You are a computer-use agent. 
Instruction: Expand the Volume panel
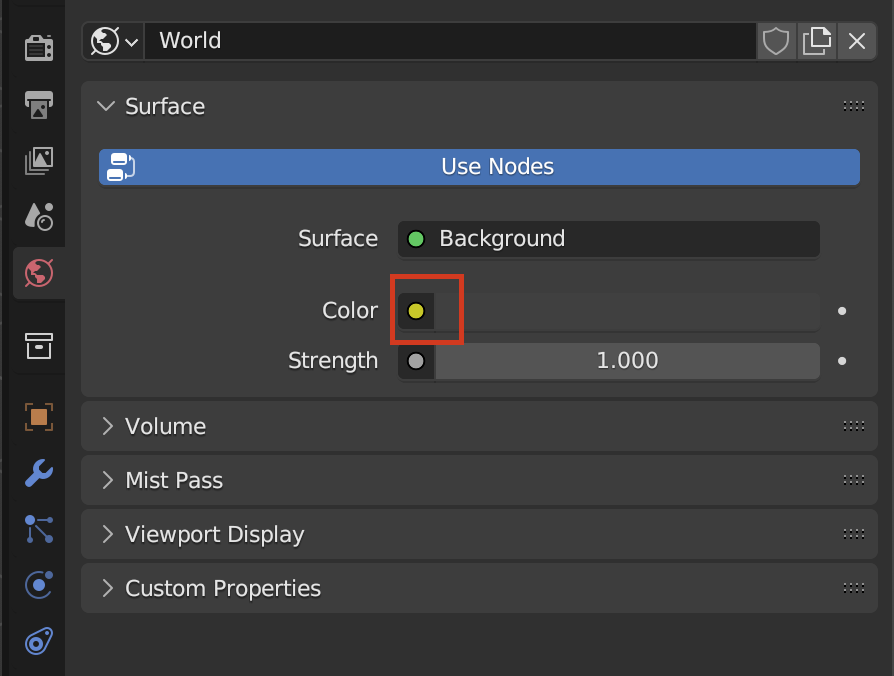coord(165,427)
